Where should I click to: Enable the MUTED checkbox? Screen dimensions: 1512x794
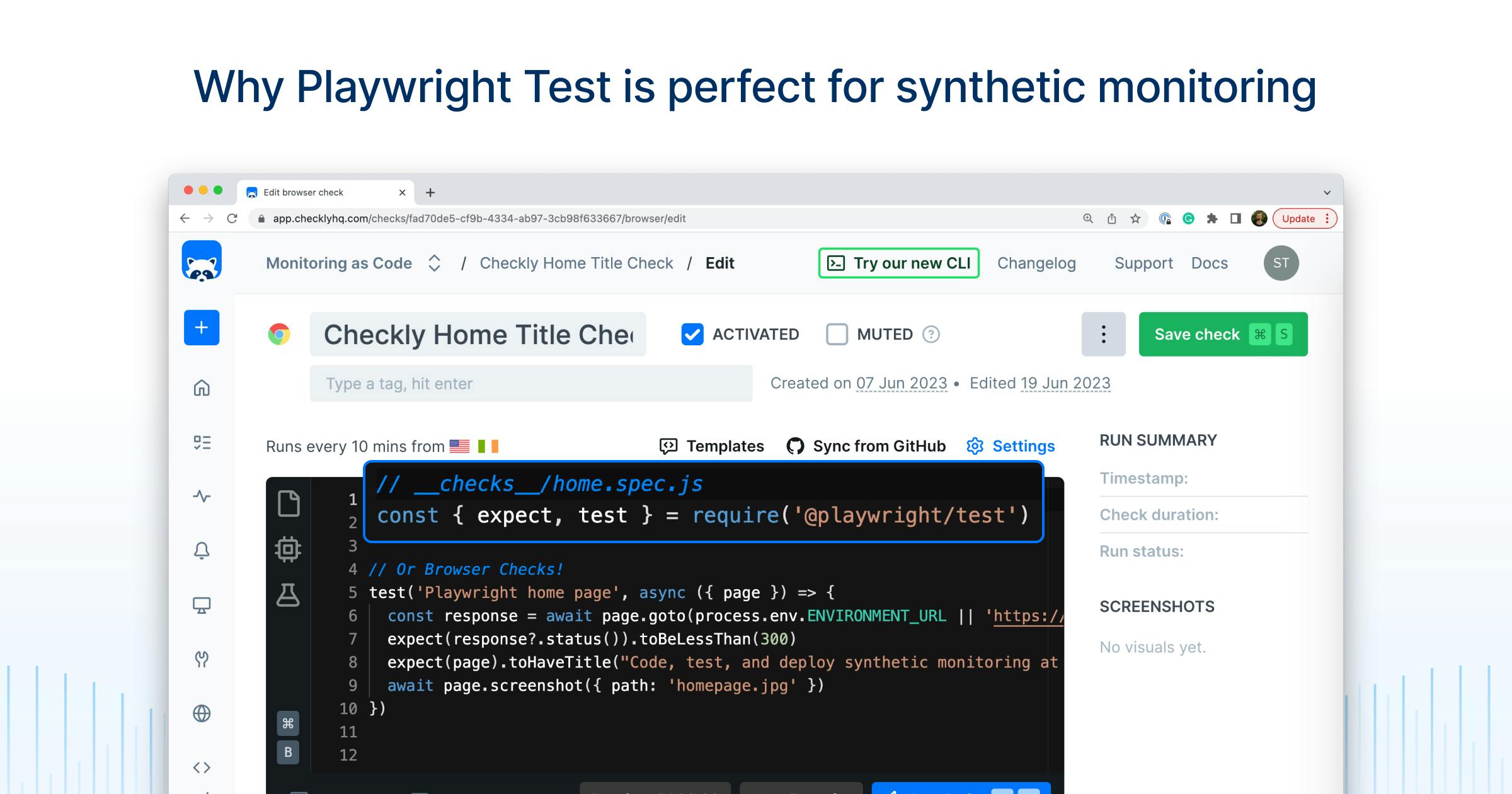pos(837,334)
